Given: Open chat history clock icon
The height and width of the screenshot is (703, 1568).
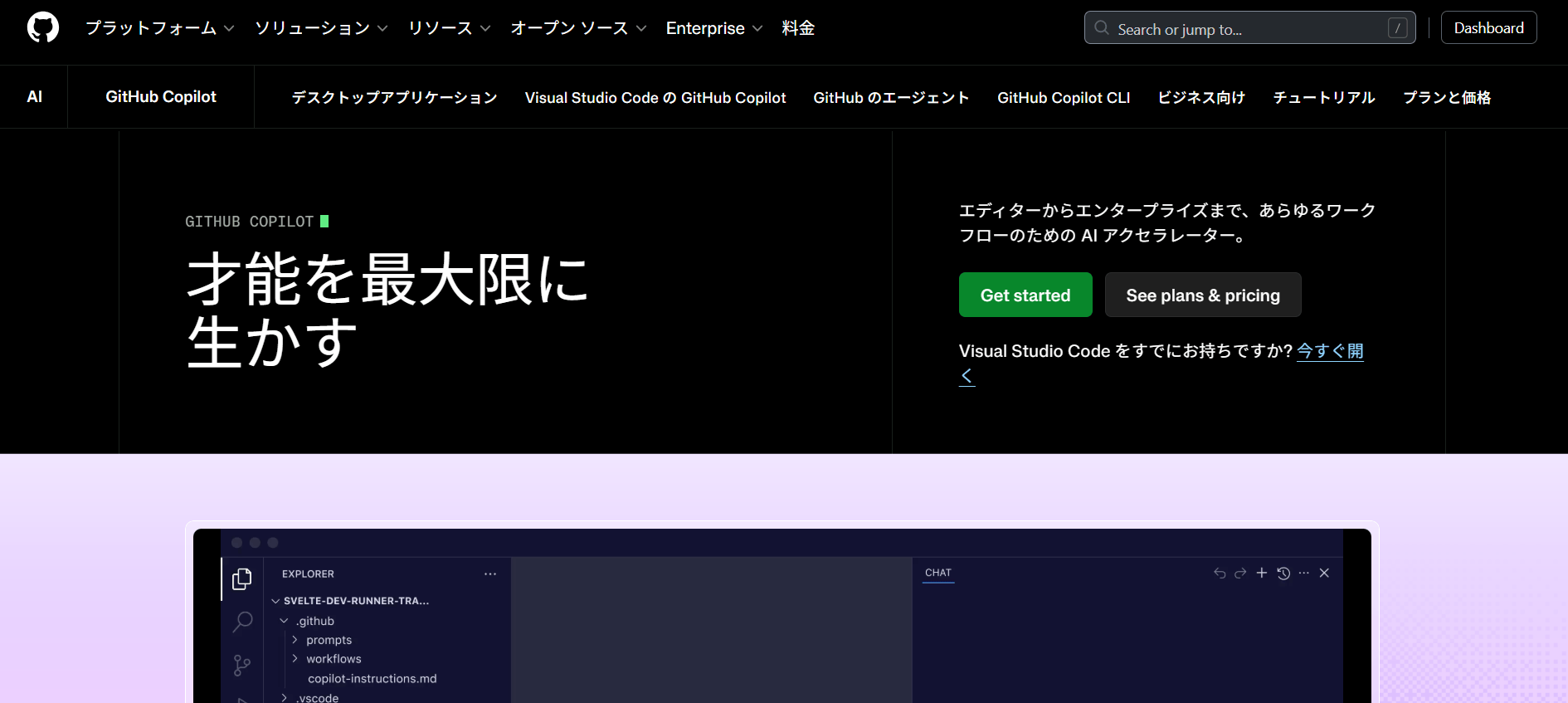Looking at the screenshot, I should 1283,573.
